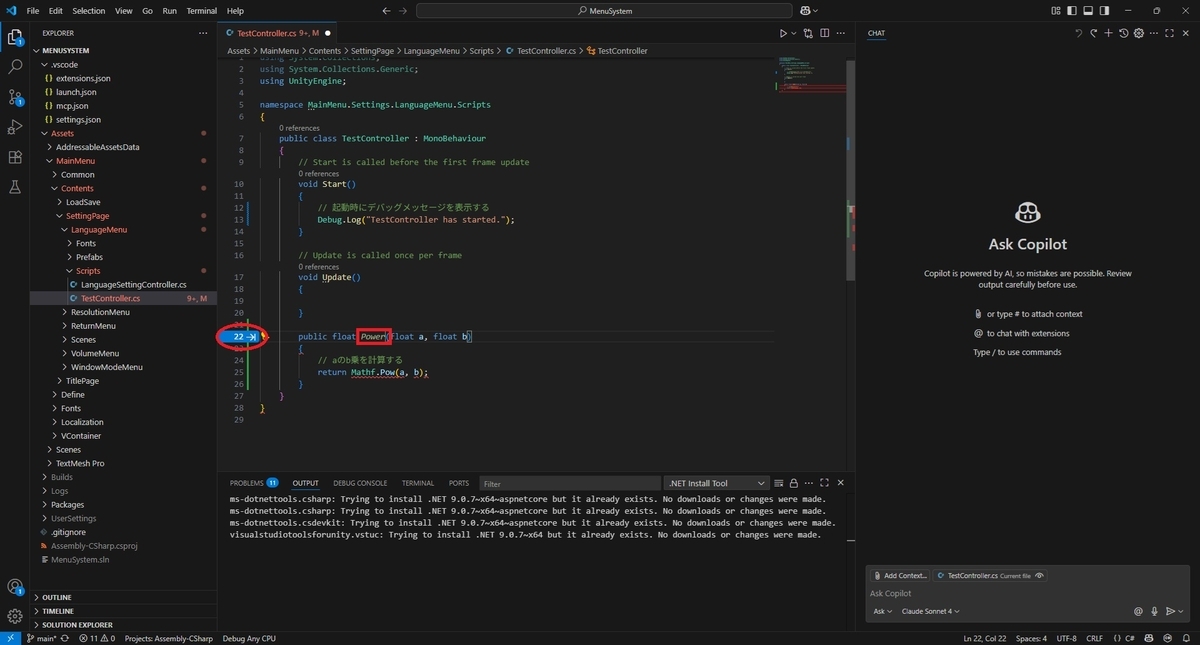
Task: Open the Manage gear menu
Action: (15, 616)
